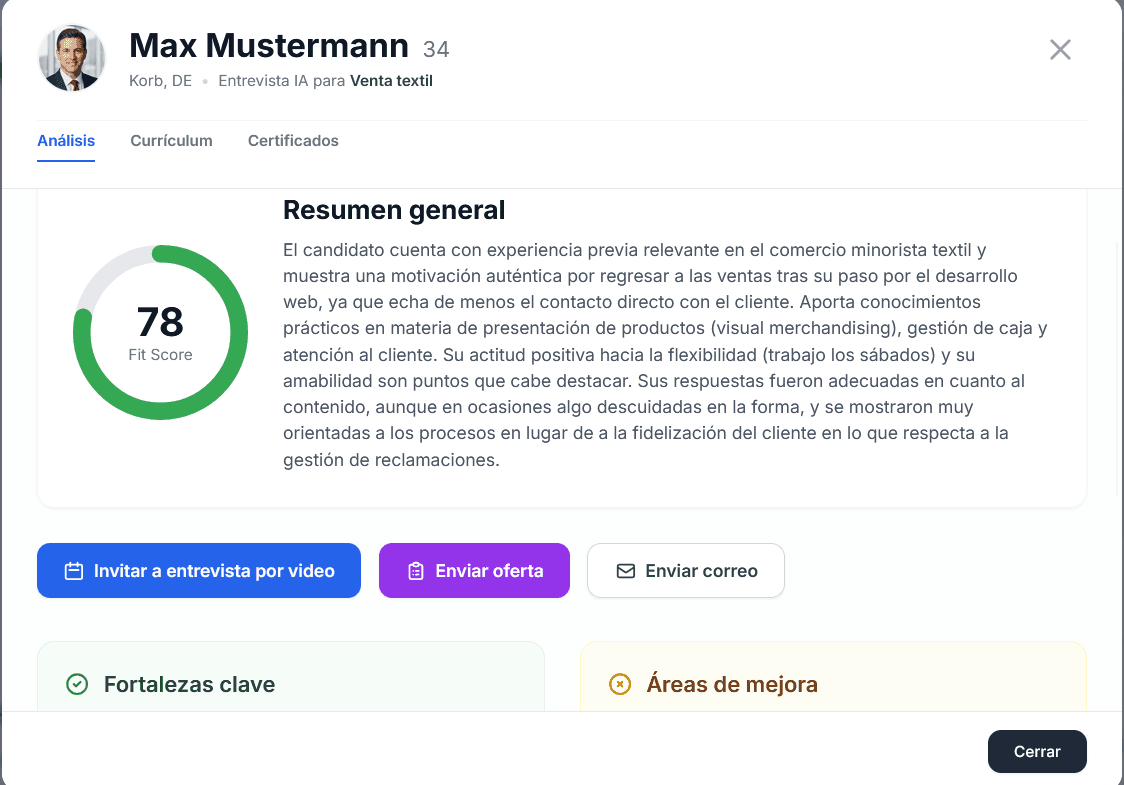Click the candidate name Max Mustermann

click(269, 46)
